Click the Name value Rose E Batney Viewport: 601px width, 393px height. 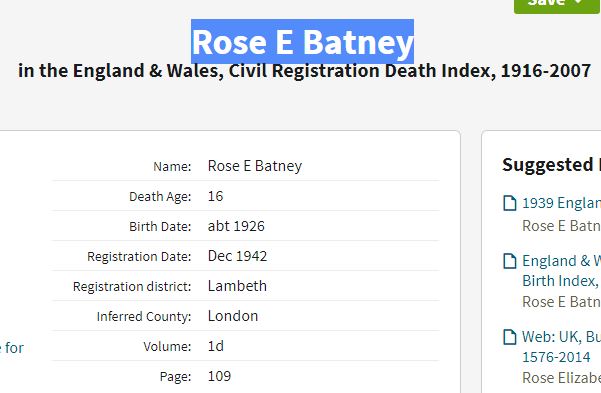coord(255,166)
